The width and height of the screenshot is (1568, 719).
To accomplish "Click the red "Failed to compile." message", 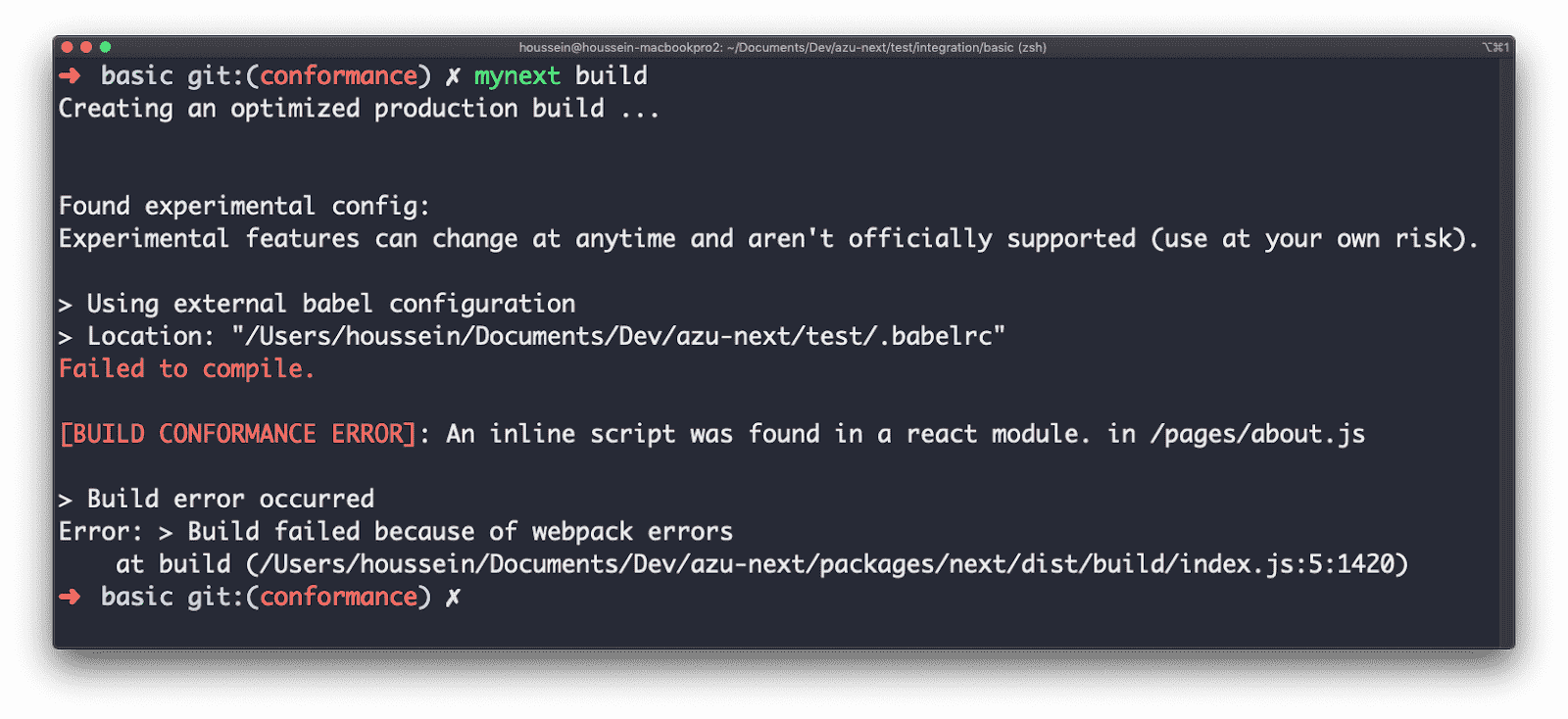I will pos(186,369).
